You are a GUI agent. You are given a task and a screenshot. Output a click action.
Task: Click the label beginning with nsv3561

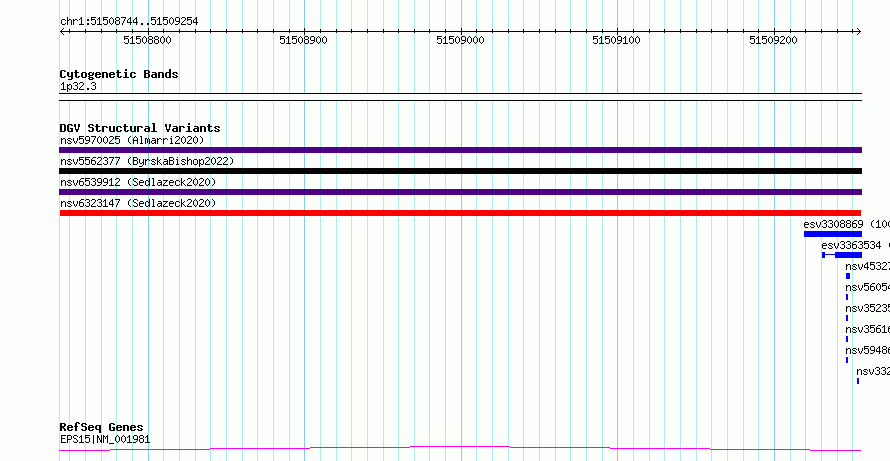(x=867, y=329)
